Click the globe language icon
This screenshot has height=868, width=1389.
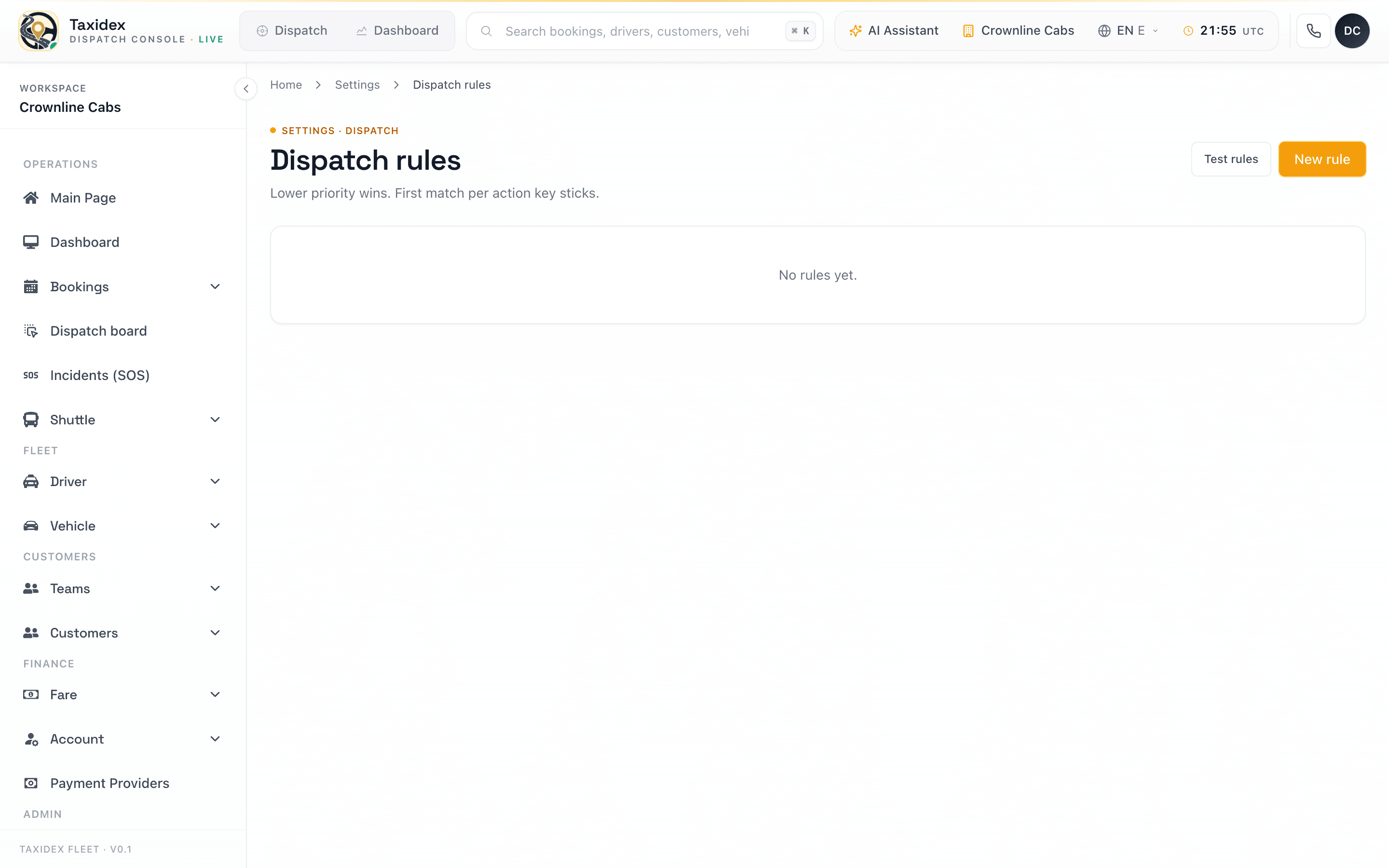coord(1104,31)
